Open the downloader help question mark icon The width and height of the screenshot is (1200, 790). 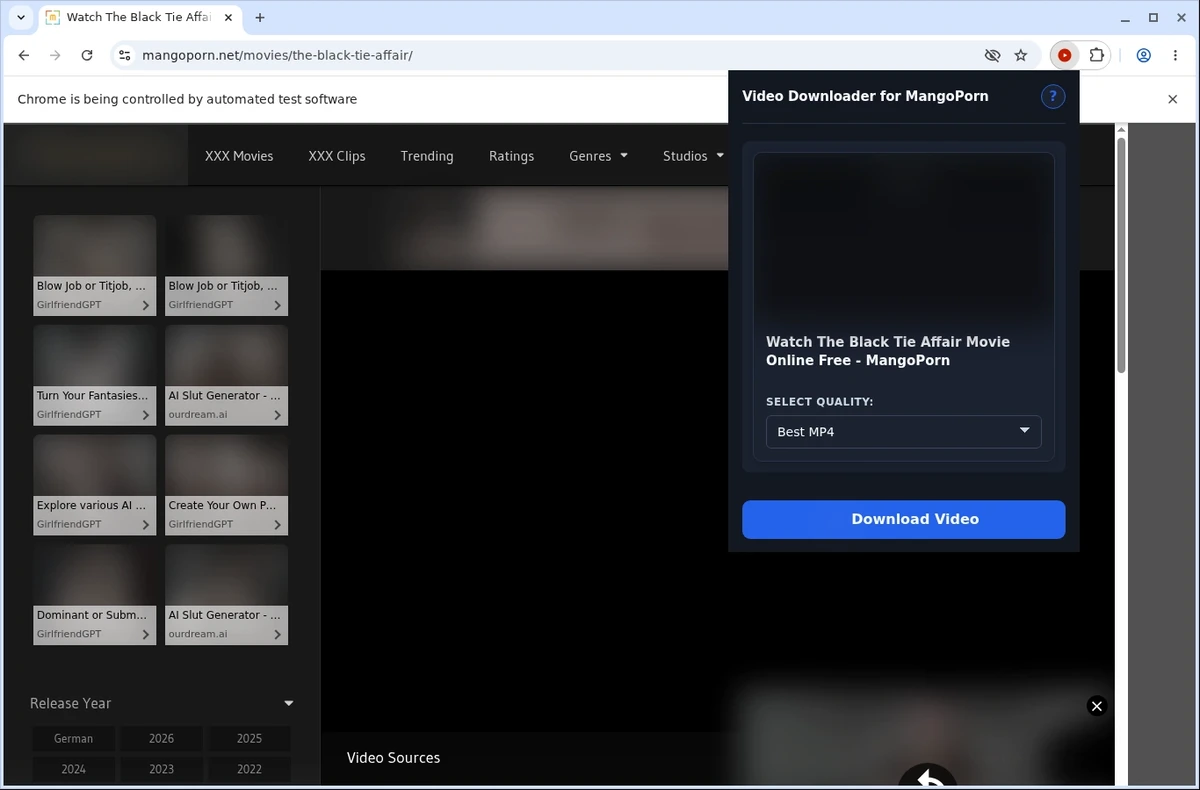[x=1053, y=97]
